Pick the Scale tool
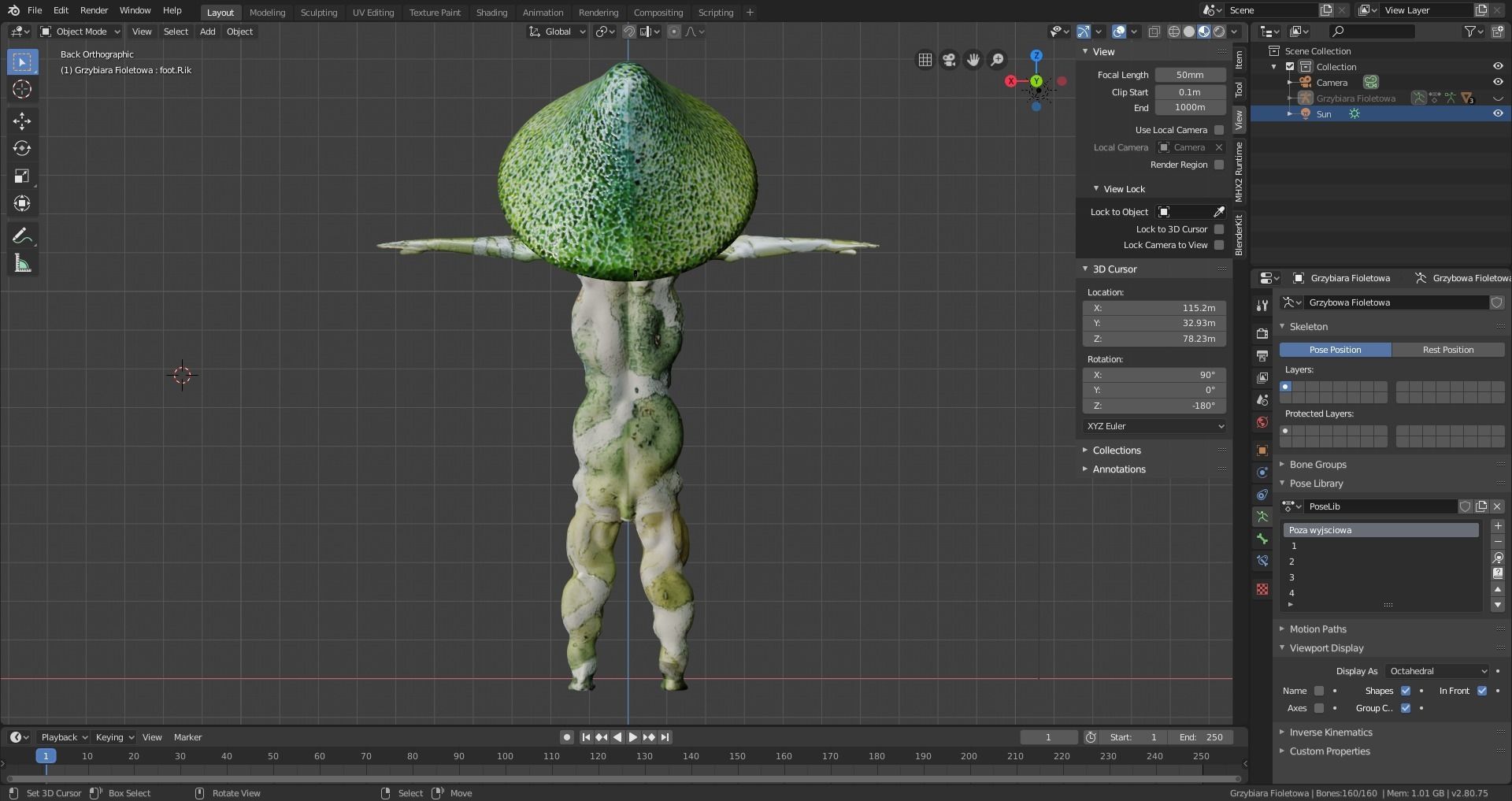This screenshot has width=1512, height=801. [x=22, y=176]
